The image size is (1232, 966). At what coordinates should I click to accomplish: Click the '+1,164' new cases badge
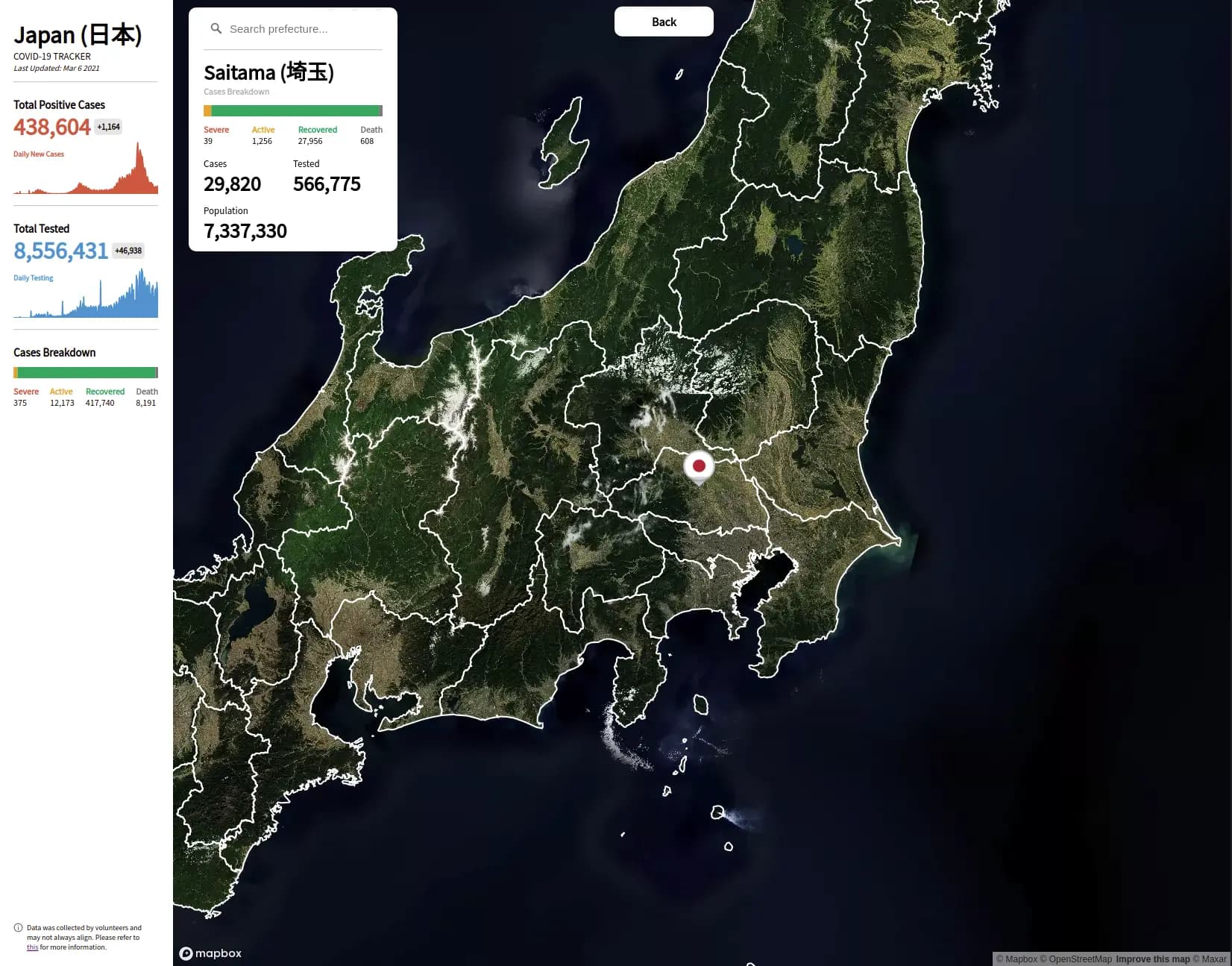tap(108, 127)
